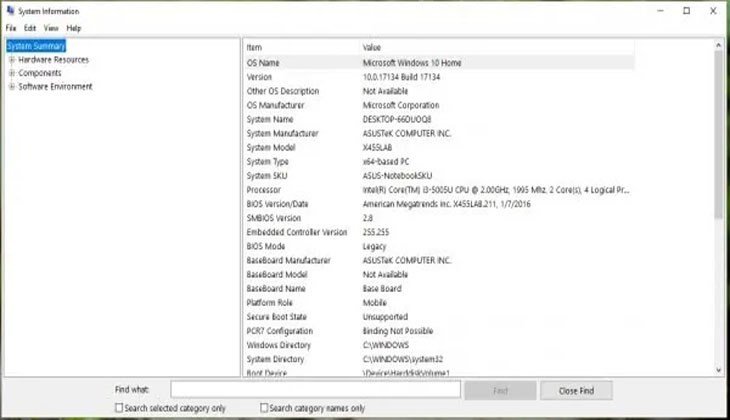
Task: Click into the Find what text field
Action: (315, 389)
